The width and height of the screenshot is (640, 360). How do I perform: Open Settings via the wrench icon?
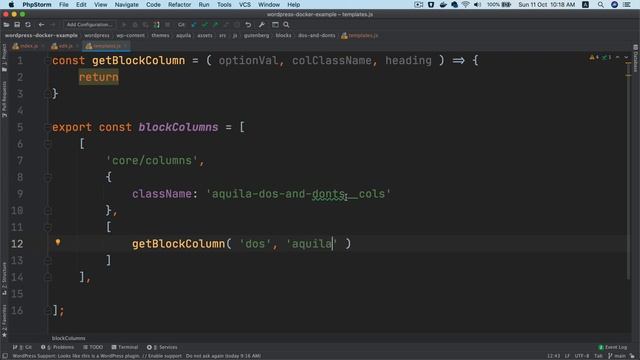tap(262, 25)
